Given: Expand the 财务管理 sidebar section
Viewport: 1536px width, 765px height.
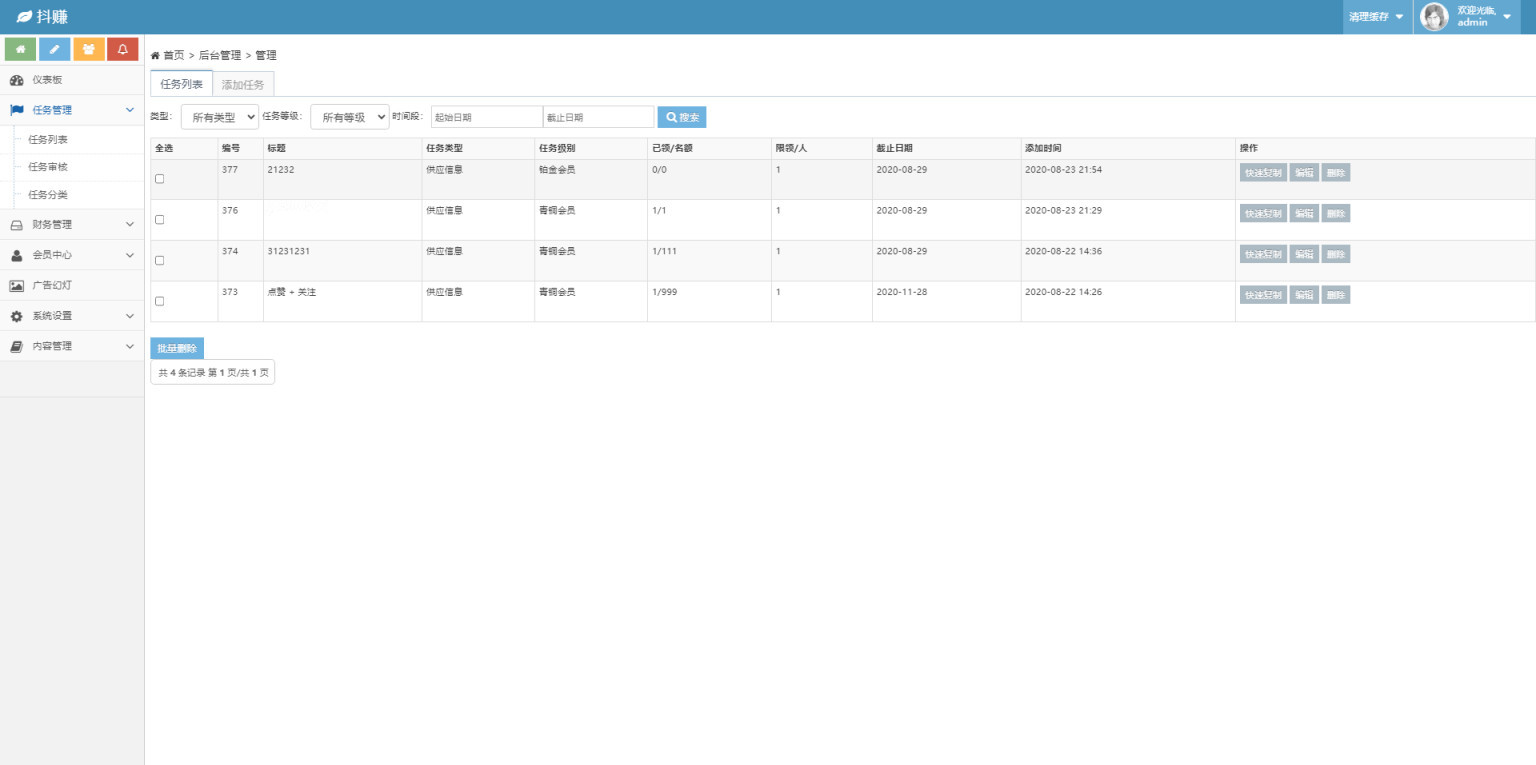Looking at the screenshot, I should pyautogui.click(x=72, y=225).
